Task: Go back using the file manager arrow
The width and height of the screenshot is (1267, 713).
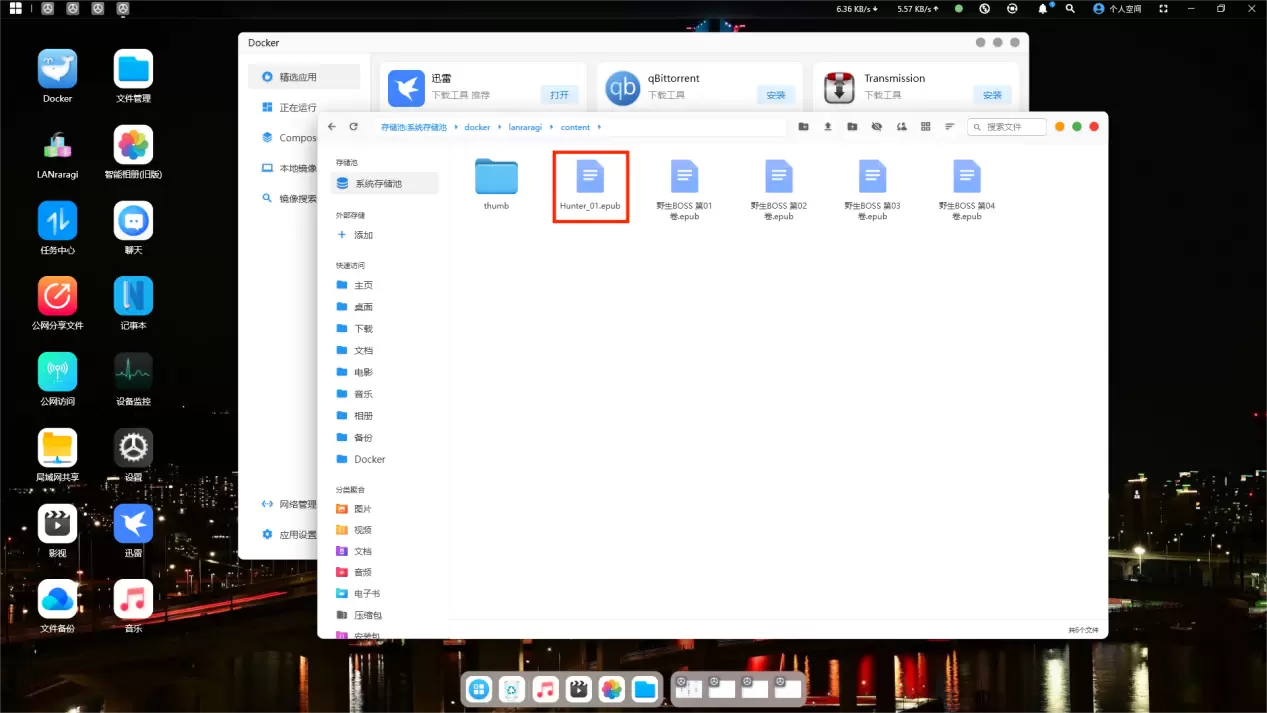Action: [332, 127]
